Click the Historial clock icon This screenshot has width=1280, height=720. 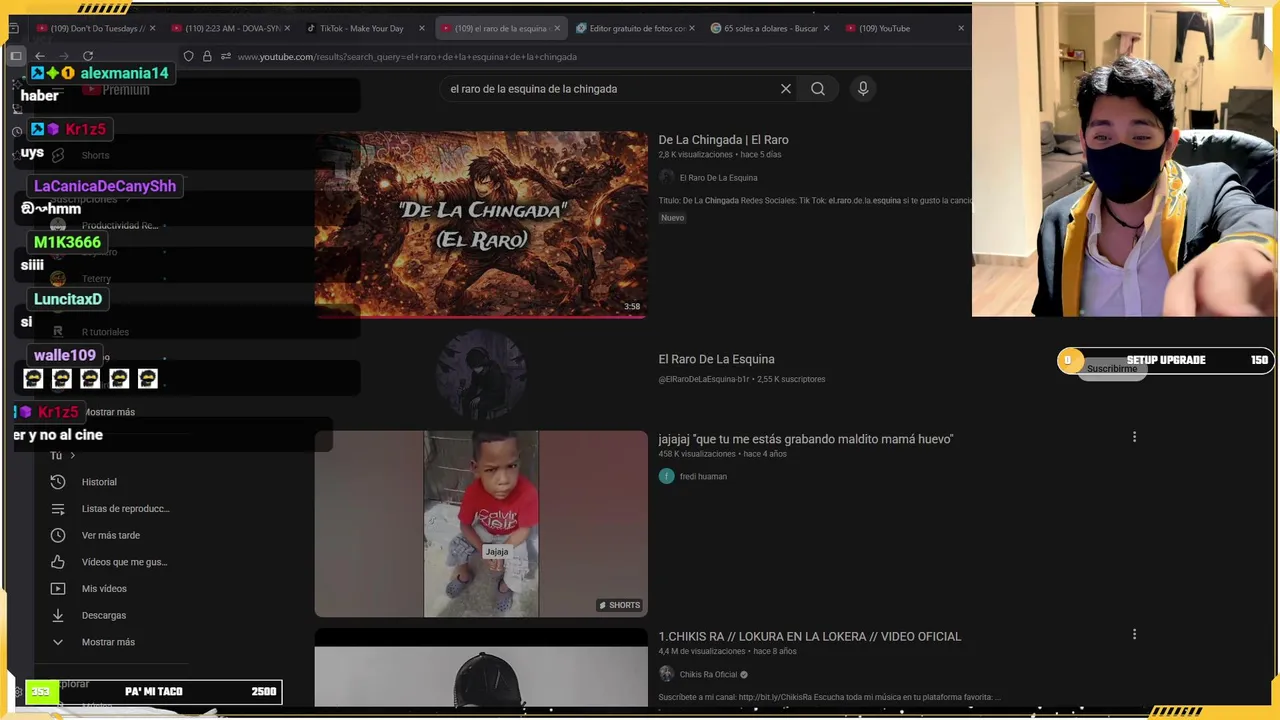(x=58, y=482)
